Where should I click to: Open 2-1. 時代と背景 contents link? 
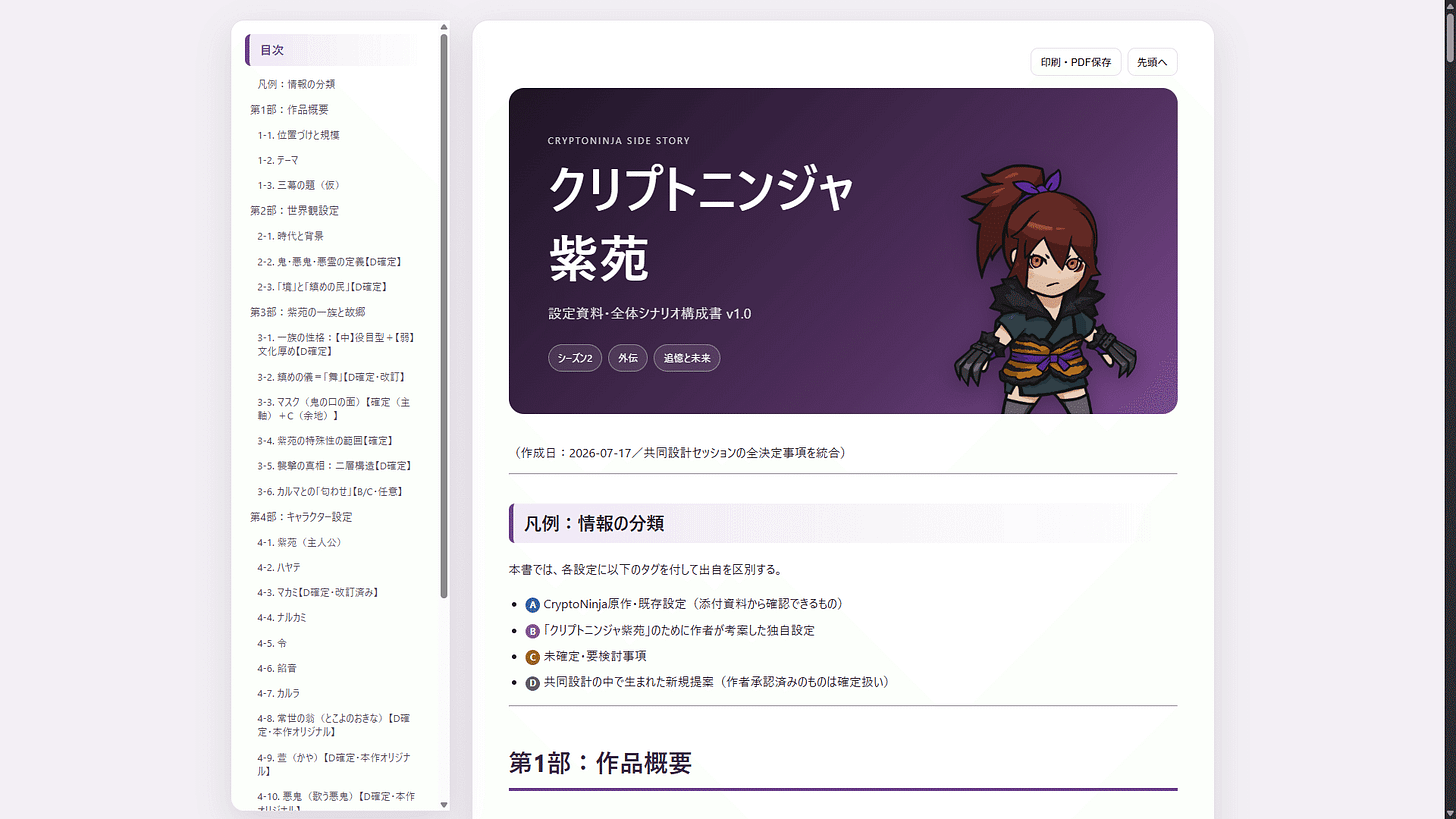290,236
